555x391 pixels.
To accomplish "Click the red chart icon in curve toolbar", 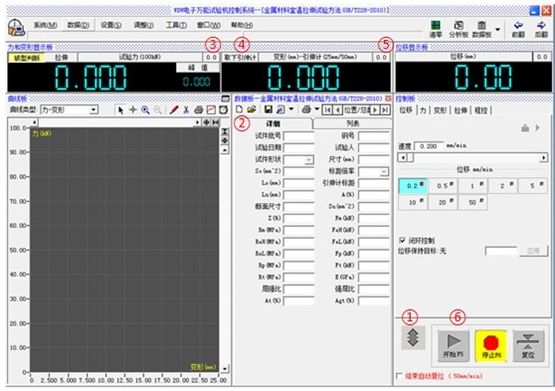I will tap(211, 110).
